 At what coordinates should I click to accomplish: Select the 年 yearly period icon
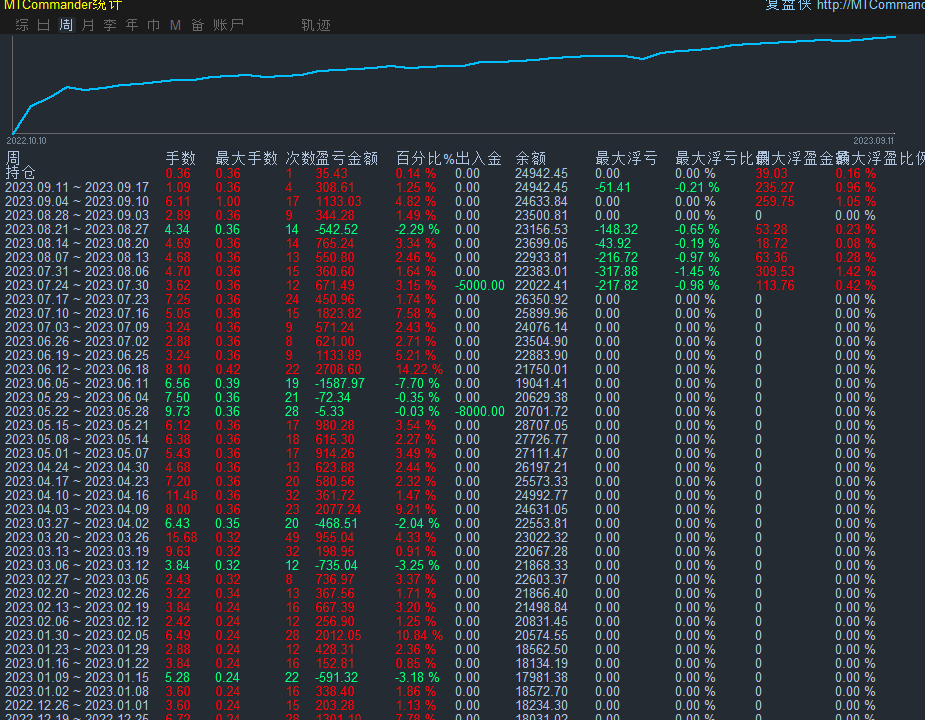tap(131, 25)
